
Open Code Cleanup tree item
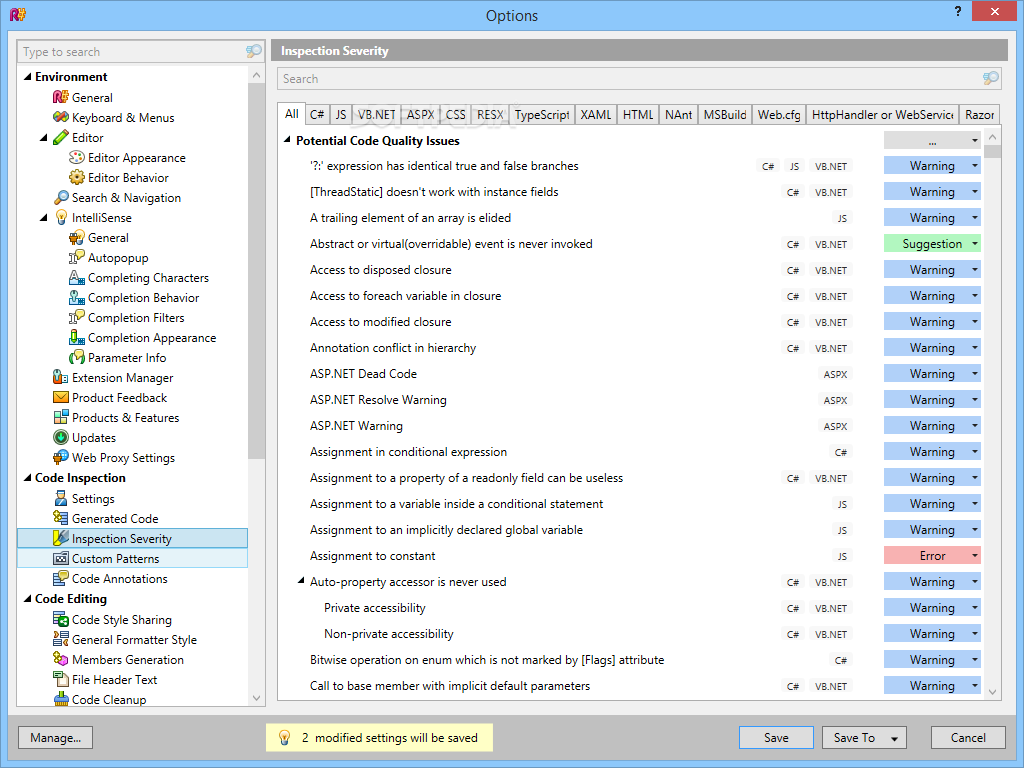[108, 699]
